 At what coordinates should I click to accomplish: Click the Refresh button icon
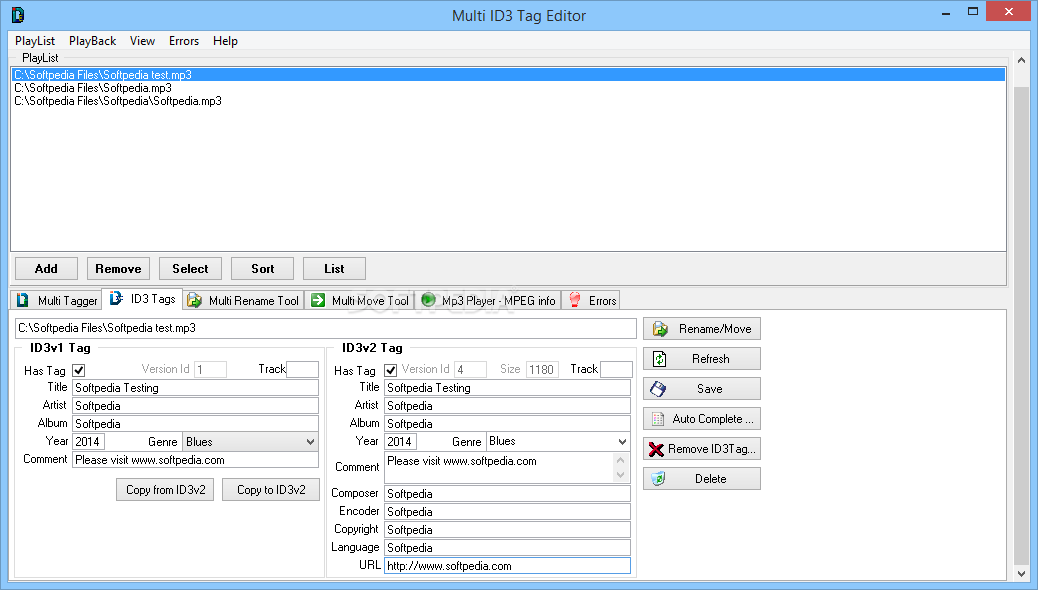tap(660, 359)
